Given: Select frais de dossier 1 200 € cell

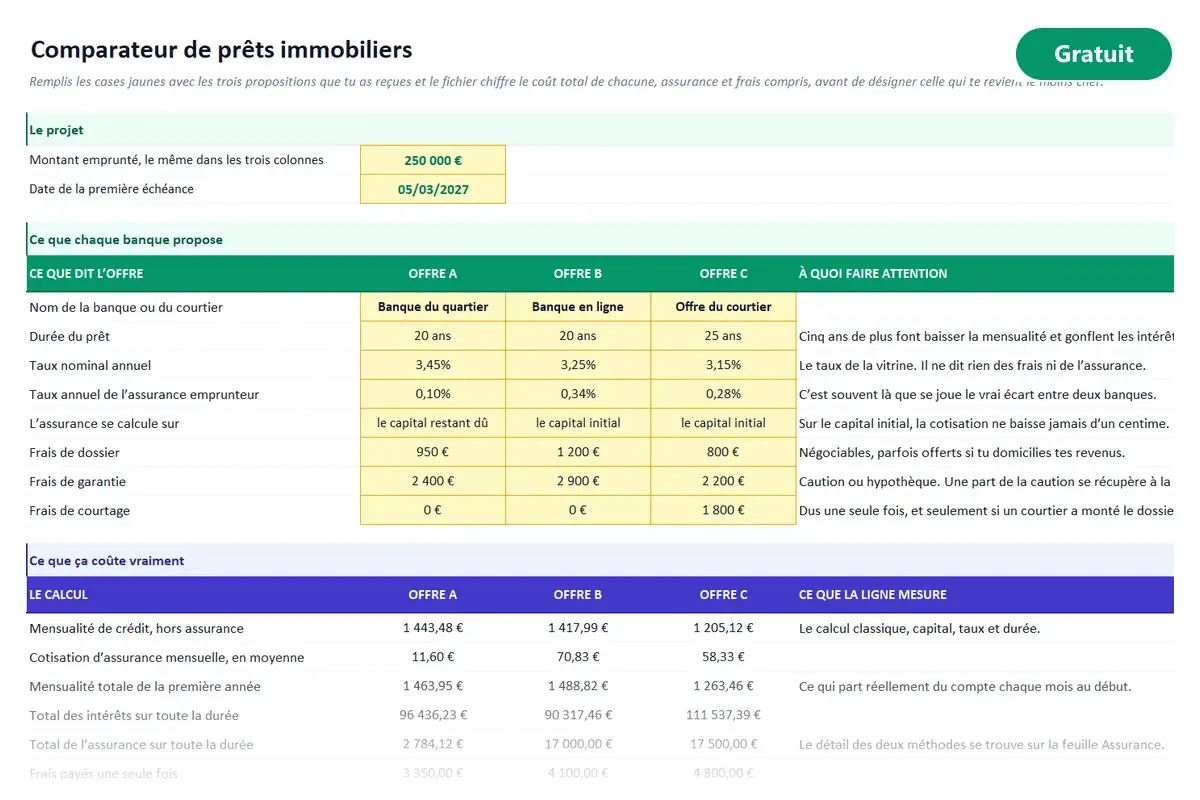Looking at the screenshot, I should 578,452.
